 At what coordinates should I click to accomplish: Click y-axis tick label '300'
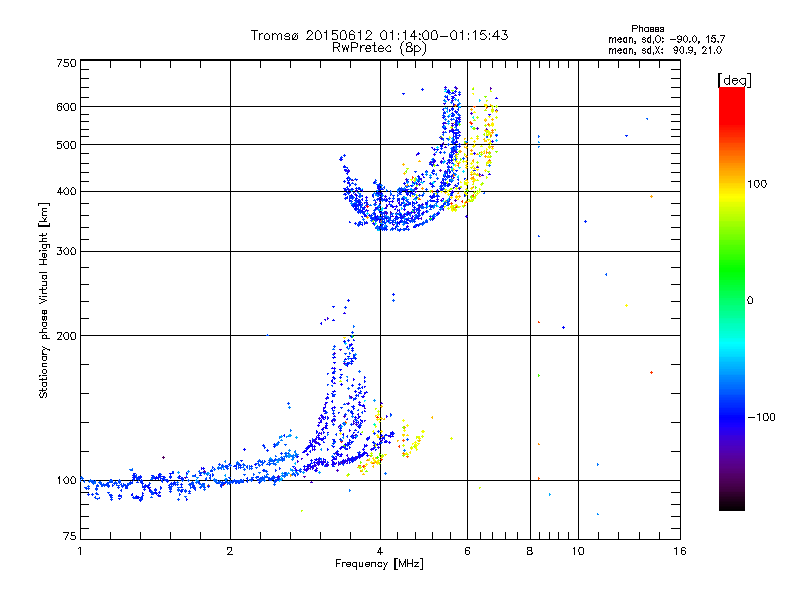point(66,252)
